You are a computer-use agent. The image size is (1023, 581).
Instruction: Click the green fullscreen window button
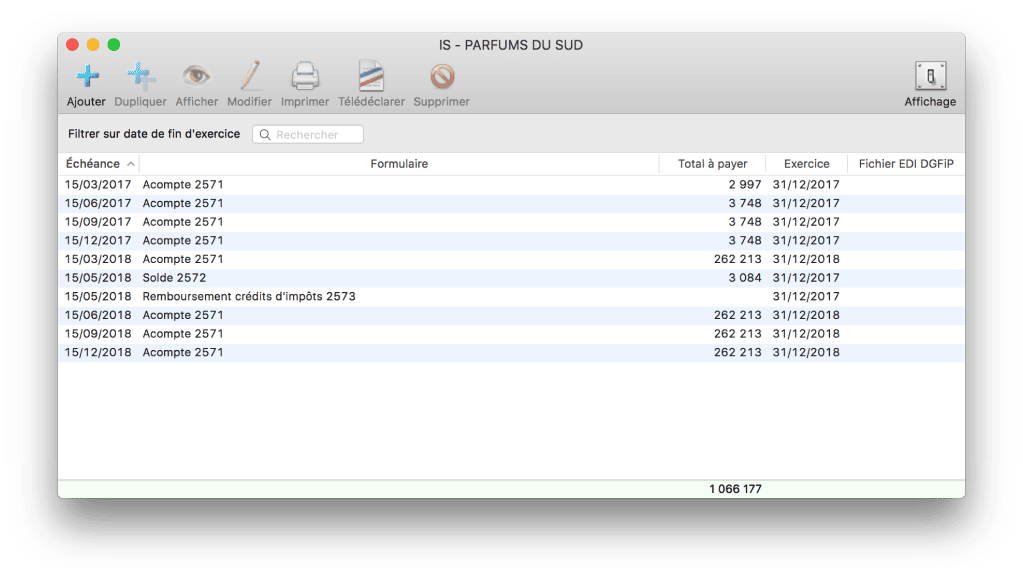coord(114,45)
